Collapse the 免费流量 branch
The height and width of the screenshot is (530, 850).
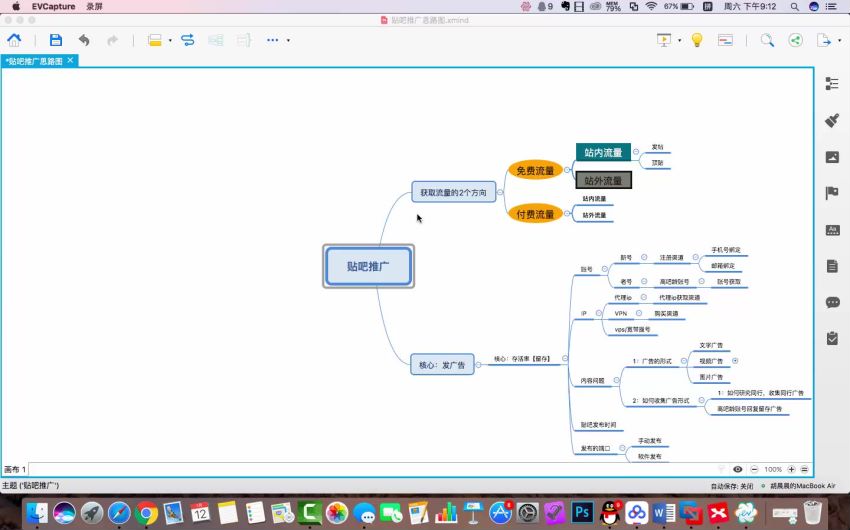567,171
